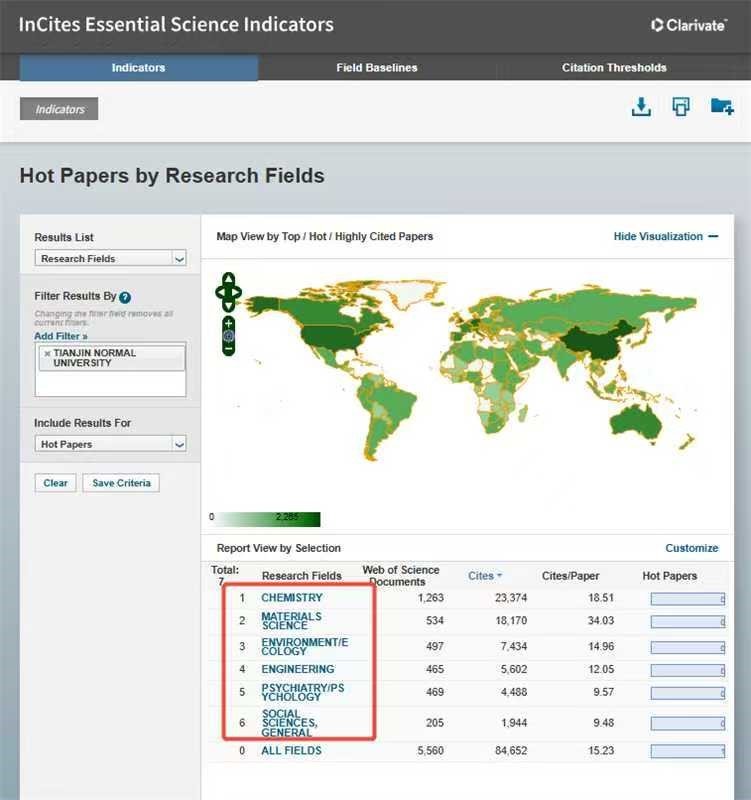The width and height of the screenshot is (751, 800).
Task: Open SOCIAL SCIENCES, GENERAL field
Action: point(289,723)
